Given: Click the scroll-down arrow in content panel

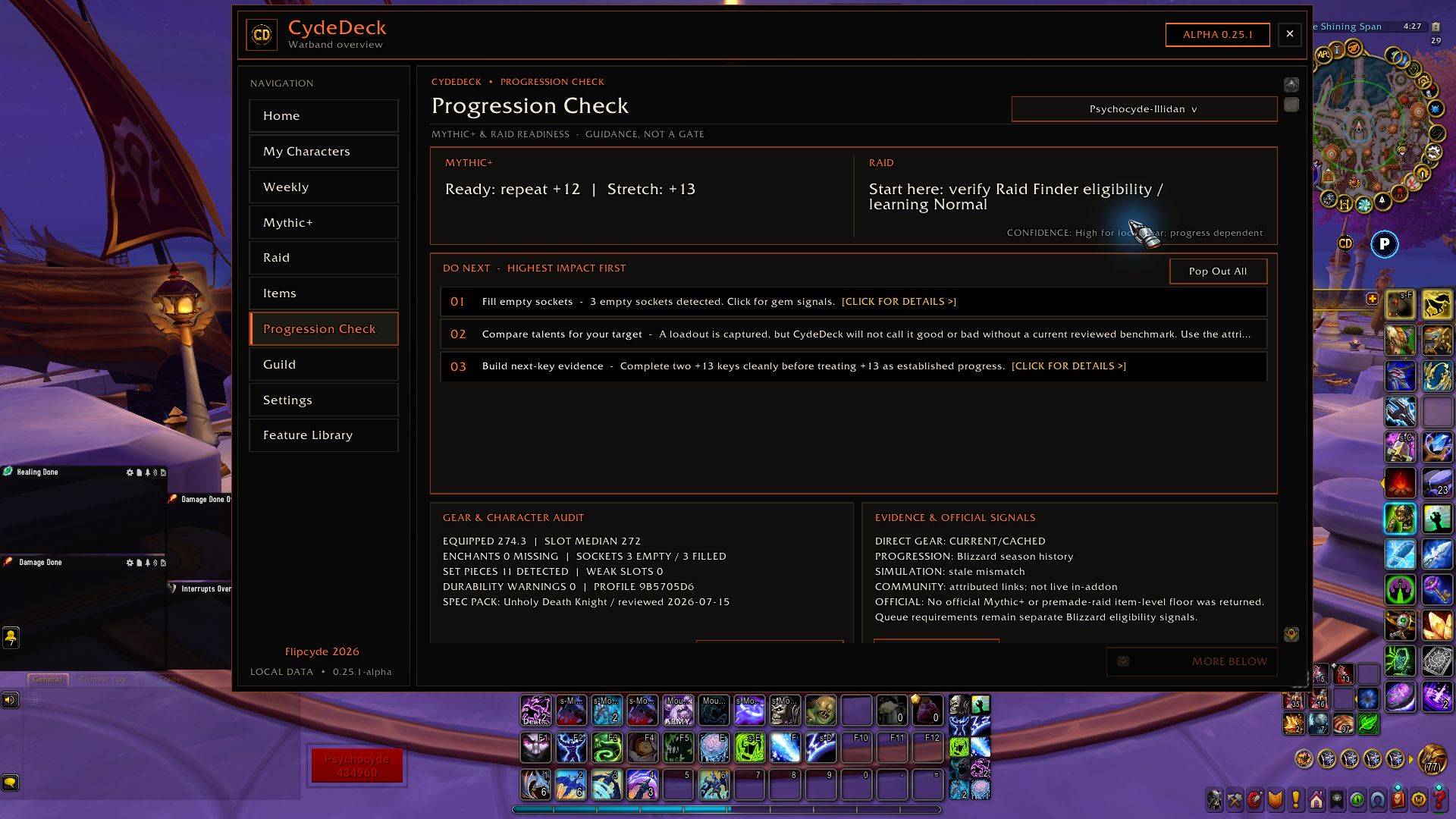Looking at the screenshot, I should click(1291, 635).
